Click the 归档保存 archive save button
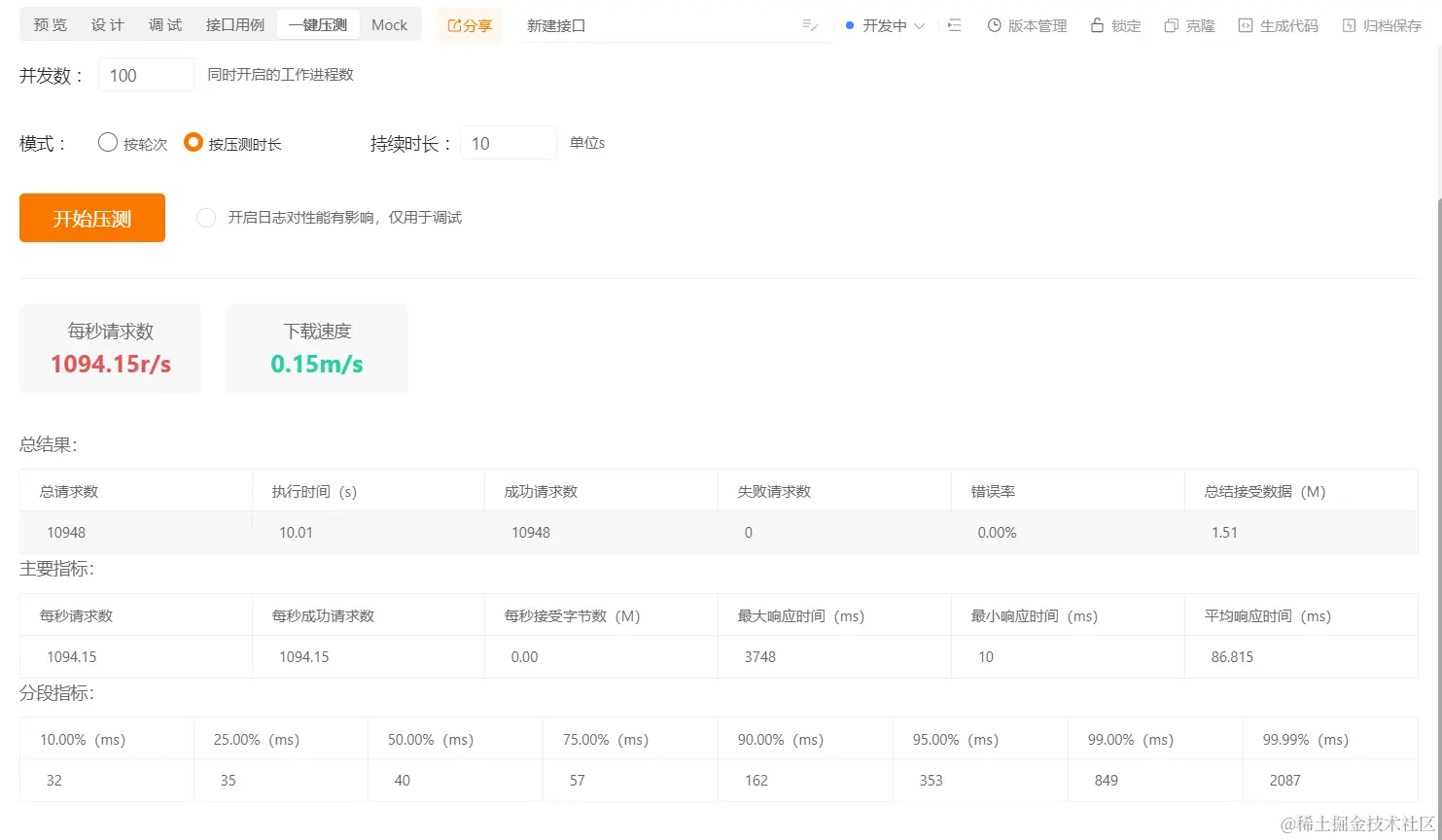Image resolution: width=1442 pixels, height=840 pixels. point(1382,26)
